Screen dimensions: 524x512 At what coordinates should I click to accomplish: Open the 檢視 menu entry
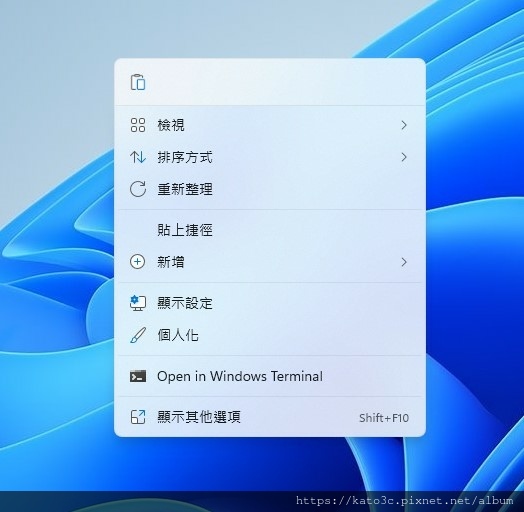[270, 125]
